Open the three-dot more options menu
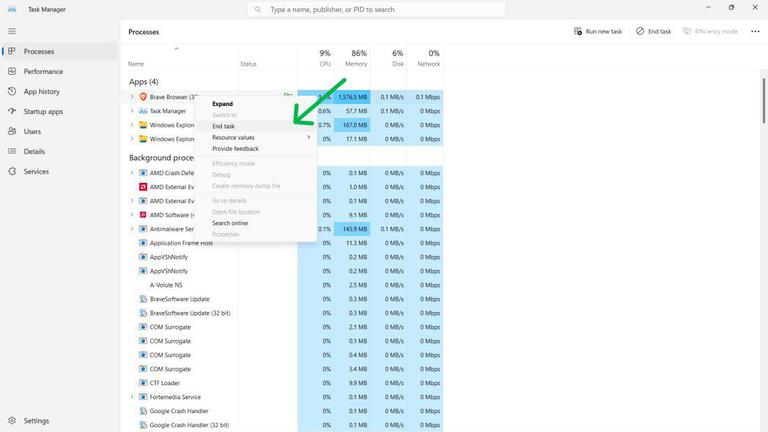This screenshot has width=768, height=432. tap(755, 31)
